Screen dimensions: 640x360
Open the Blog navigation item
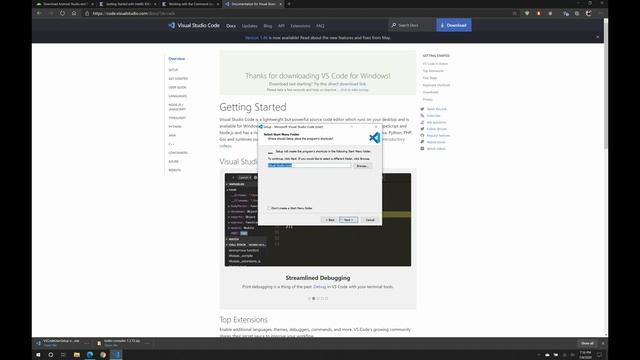(x=268, y=26)
